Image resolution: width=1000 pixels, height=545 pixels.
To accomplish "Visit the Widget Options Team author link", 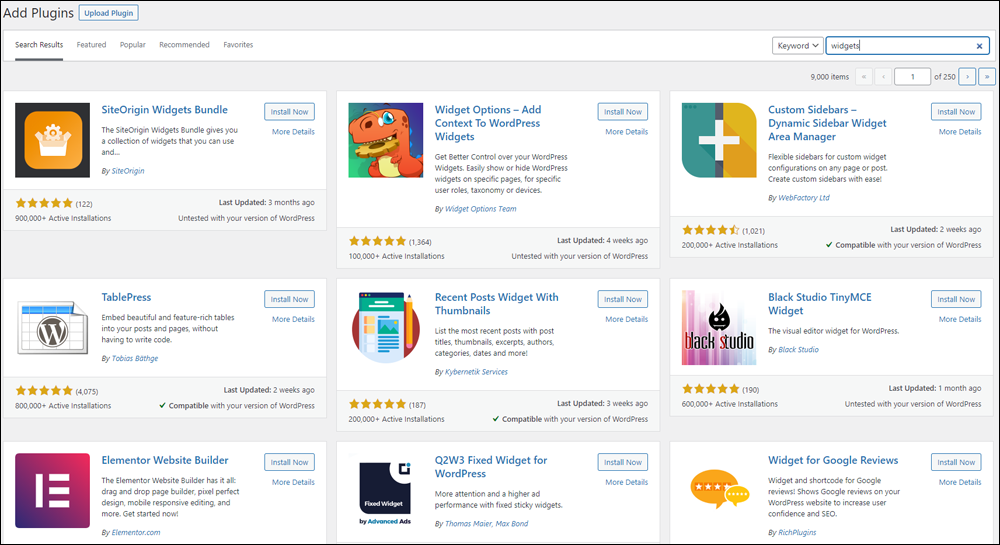I will pos(481,209).
